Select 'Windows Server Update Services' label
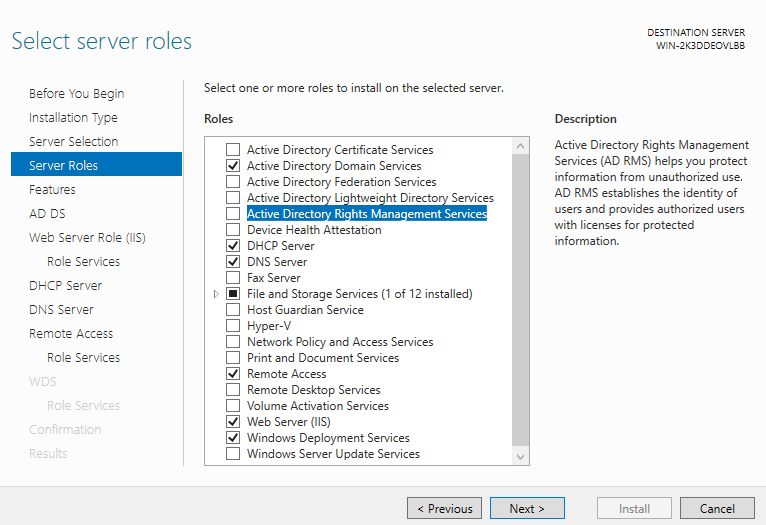 point(333,454)
